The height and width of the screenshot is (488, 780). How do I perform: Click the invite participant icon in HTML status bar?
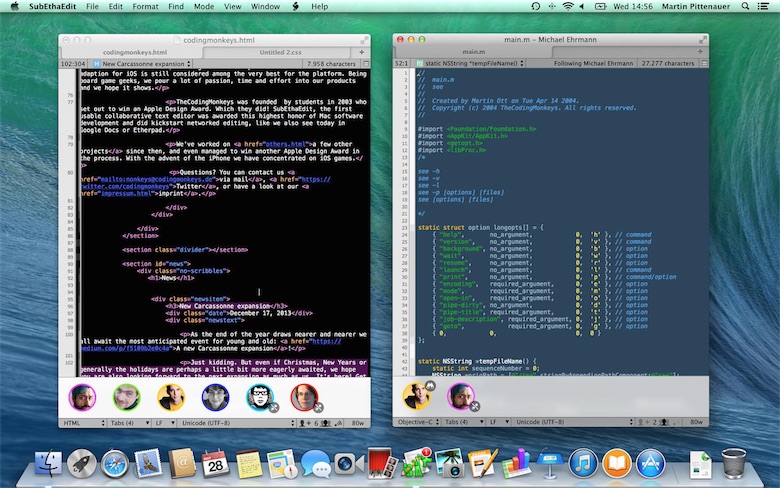[303, 423]
